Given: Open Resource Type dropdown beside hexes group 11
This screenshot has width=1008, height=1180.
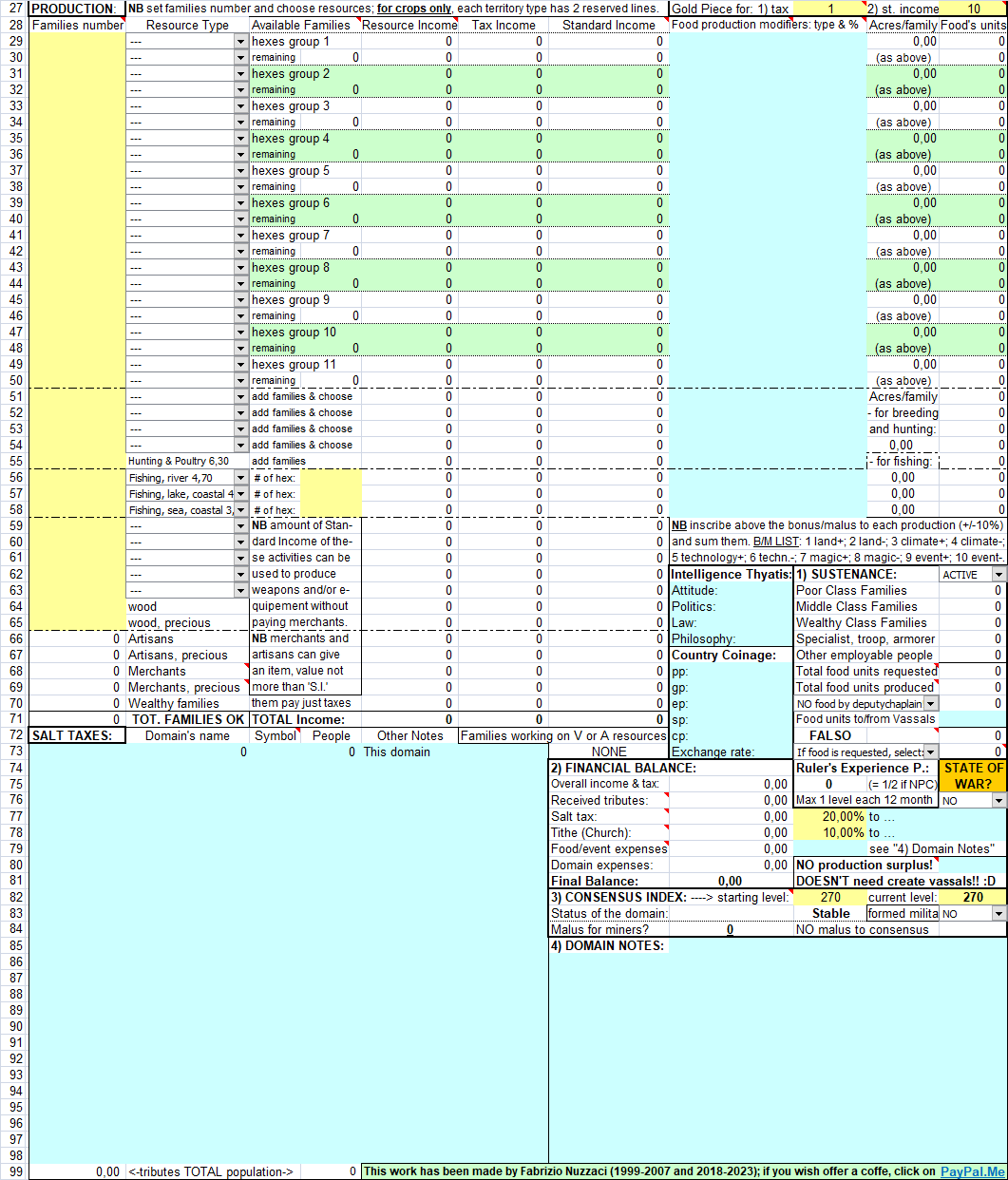Looking at the screenshot, I should (x=241, y=365).
